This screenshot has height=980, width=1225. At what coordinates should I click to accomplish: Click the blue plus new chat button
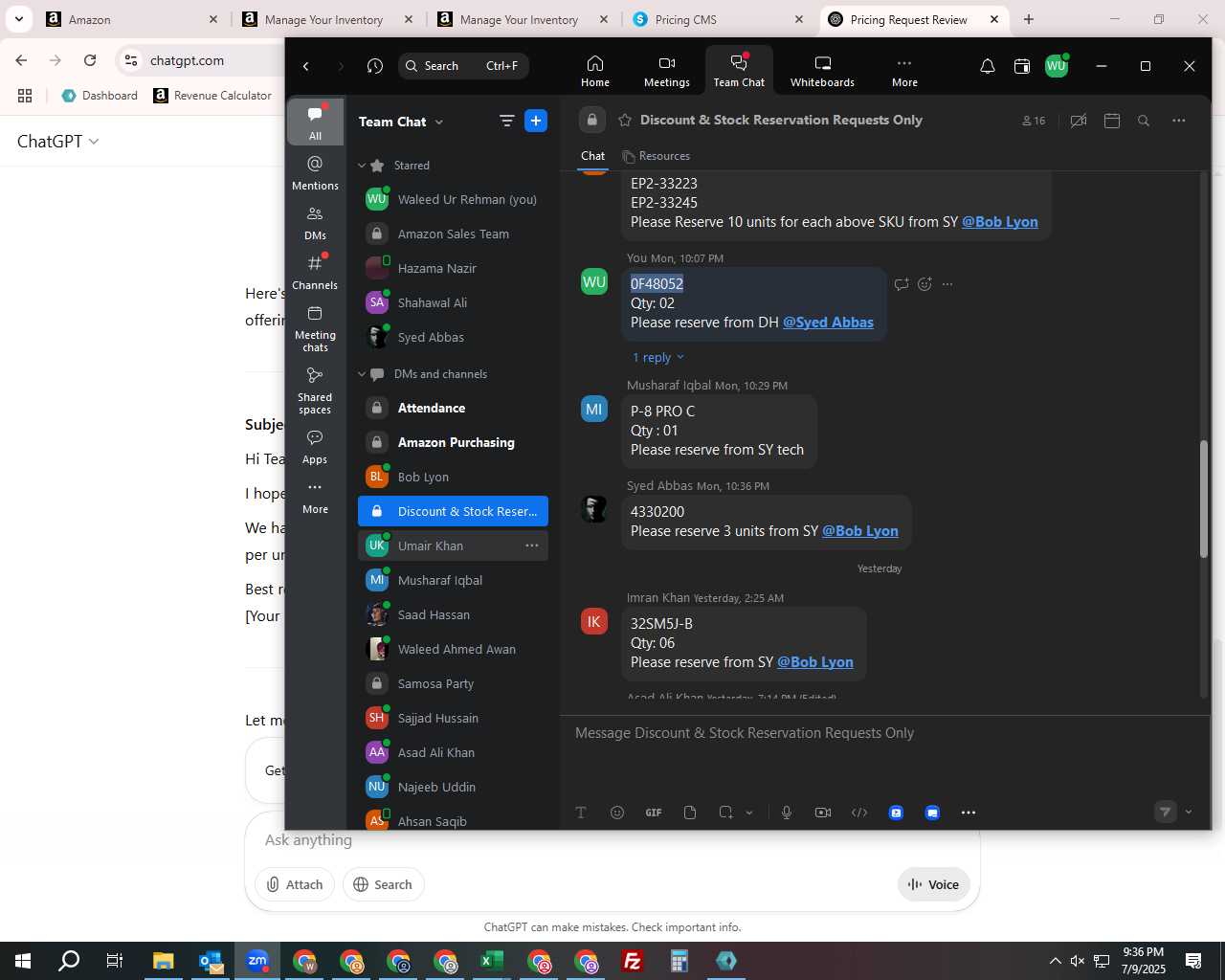click(x=536, y=121)
